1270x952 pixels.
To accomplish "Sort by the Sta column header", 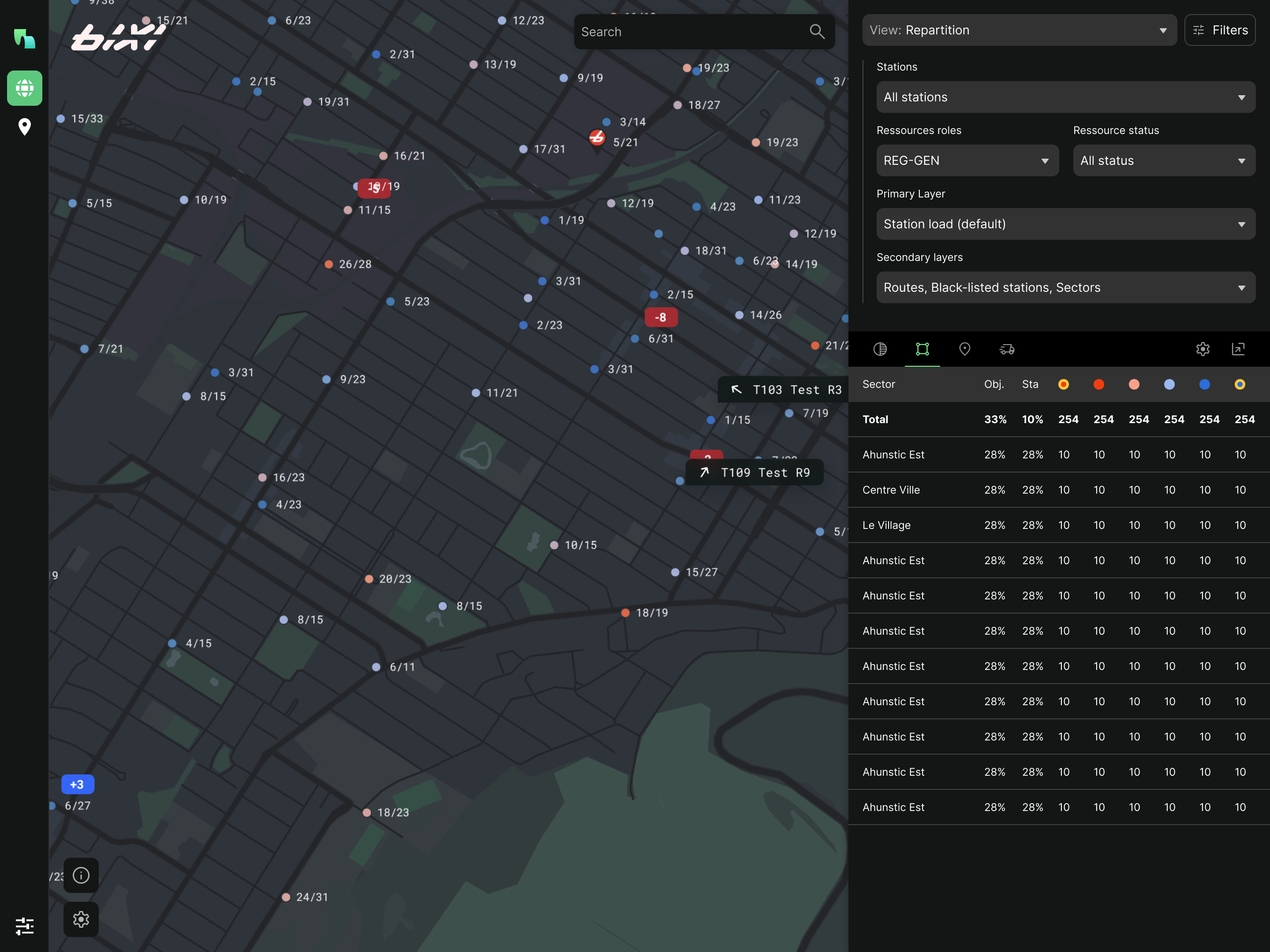I will (x=1030, y=384).
